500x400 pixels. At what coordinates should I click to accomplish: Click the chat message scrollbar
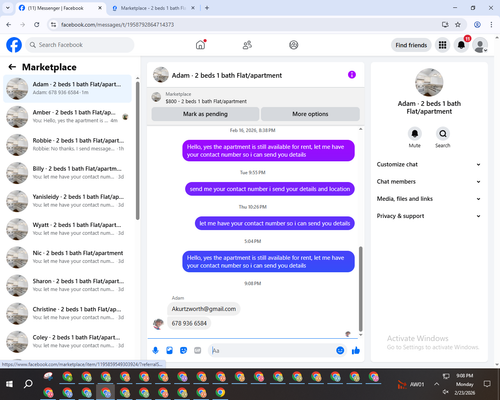click(360, 289)
